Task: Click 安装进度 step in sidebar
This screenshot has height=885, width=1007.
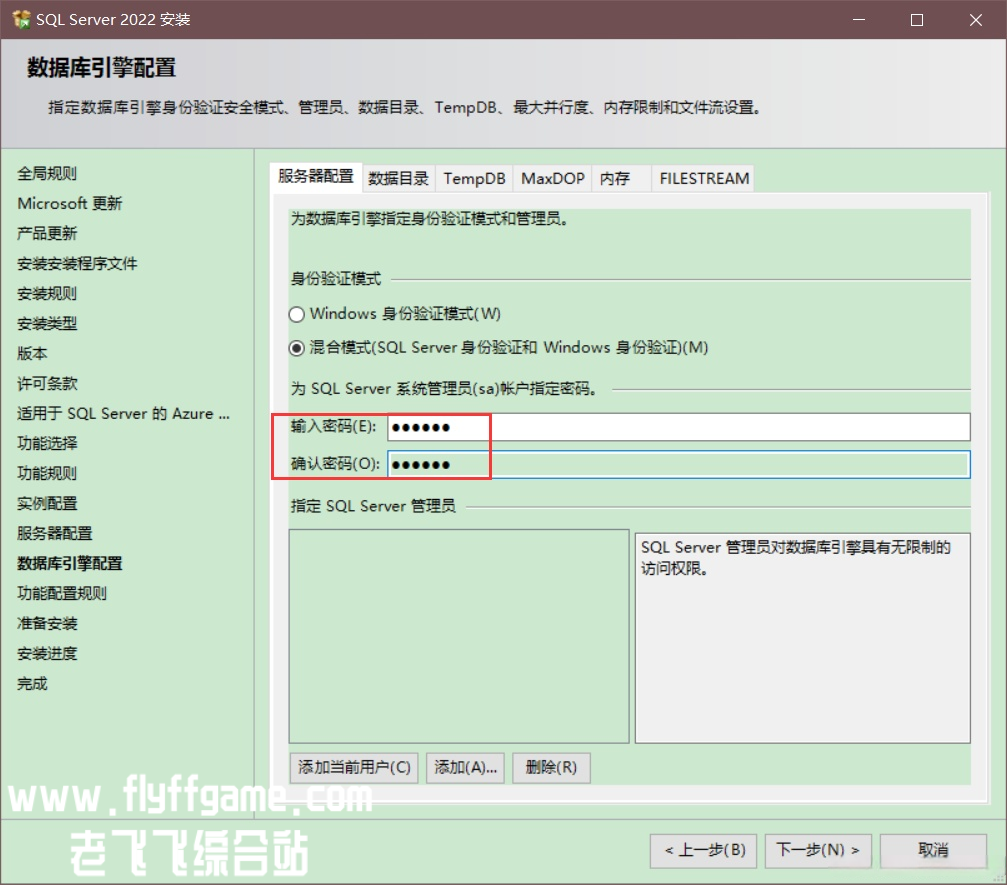Action: tap(47, 654)
